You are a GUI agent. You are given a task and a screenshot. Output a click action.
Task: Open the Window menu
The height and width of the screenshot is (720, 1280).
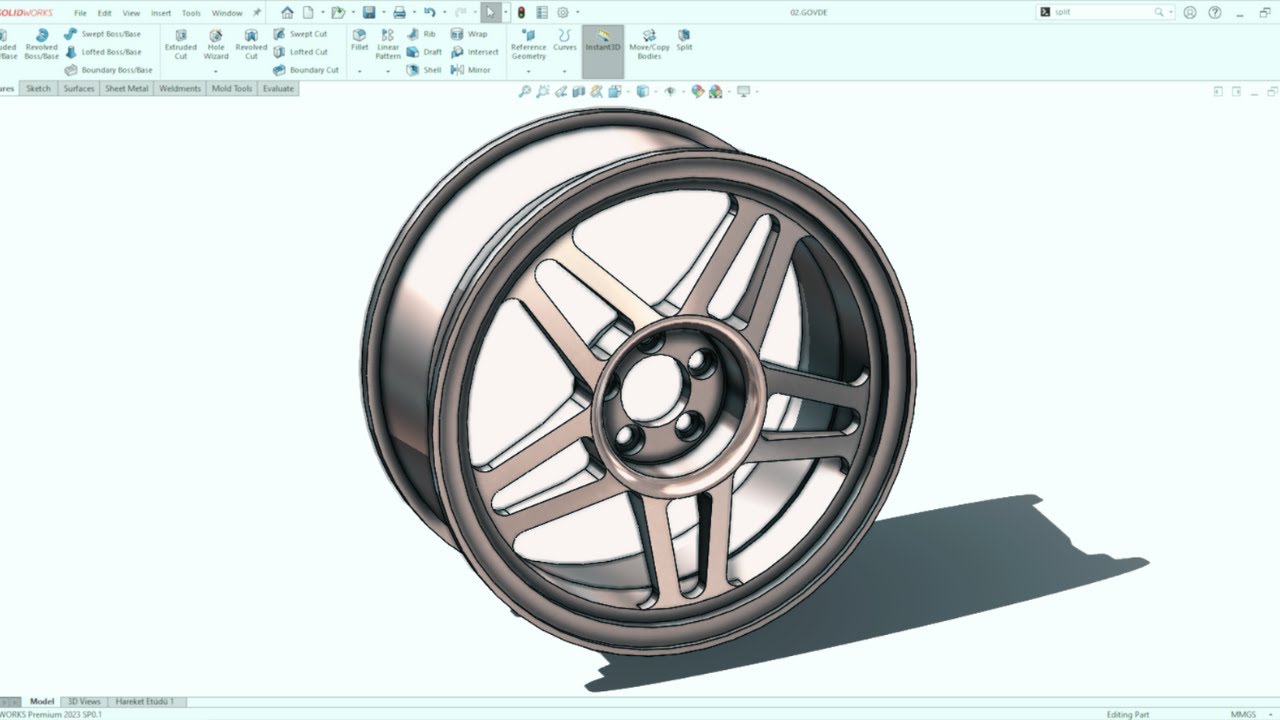pos(227,13)
